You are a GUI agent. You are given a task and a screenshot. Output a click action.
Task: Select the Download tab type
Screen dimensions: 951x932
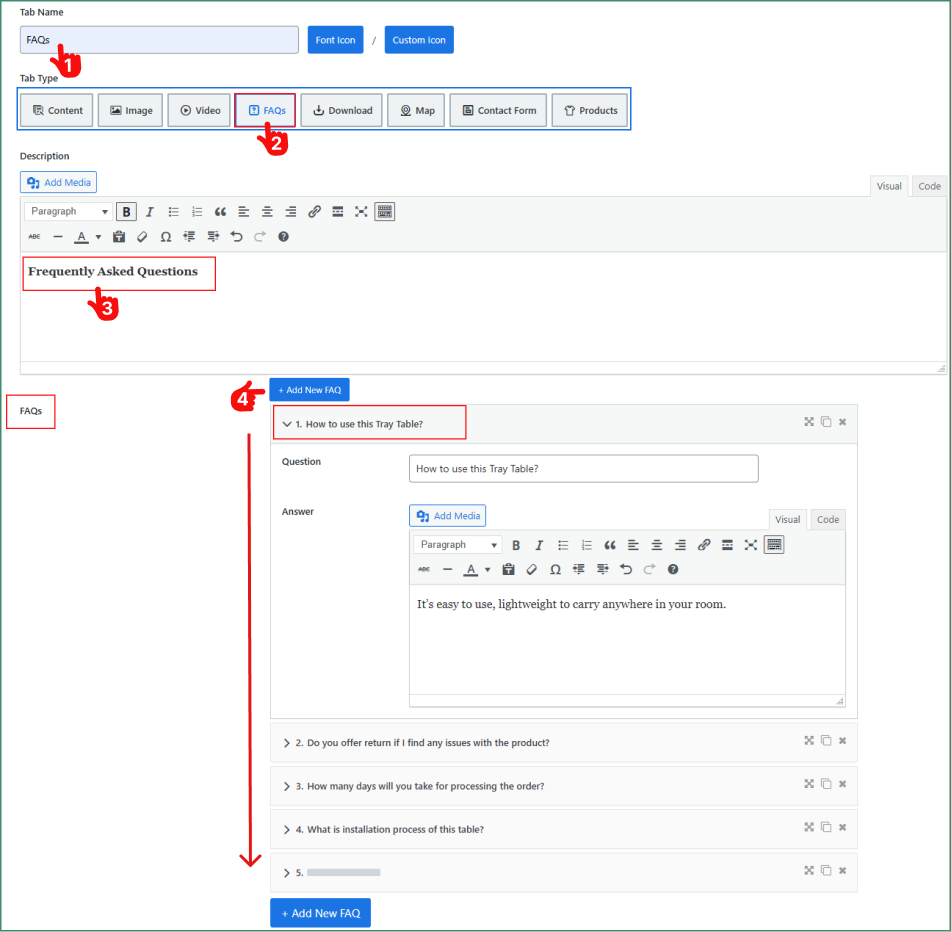pos(342,110)
